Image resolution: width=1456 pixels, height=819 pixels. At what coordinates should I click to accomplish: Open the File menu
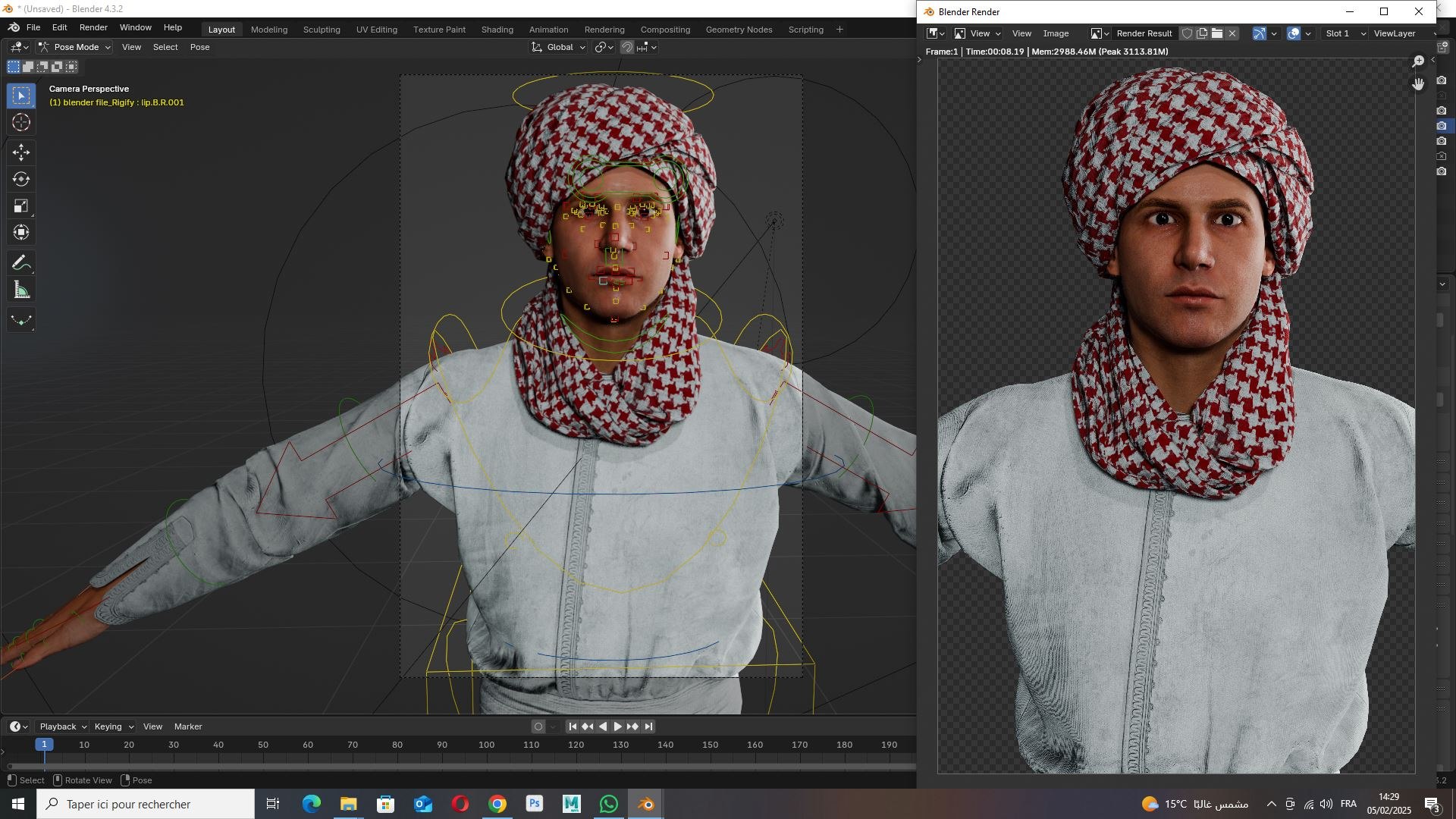(33, 27)
